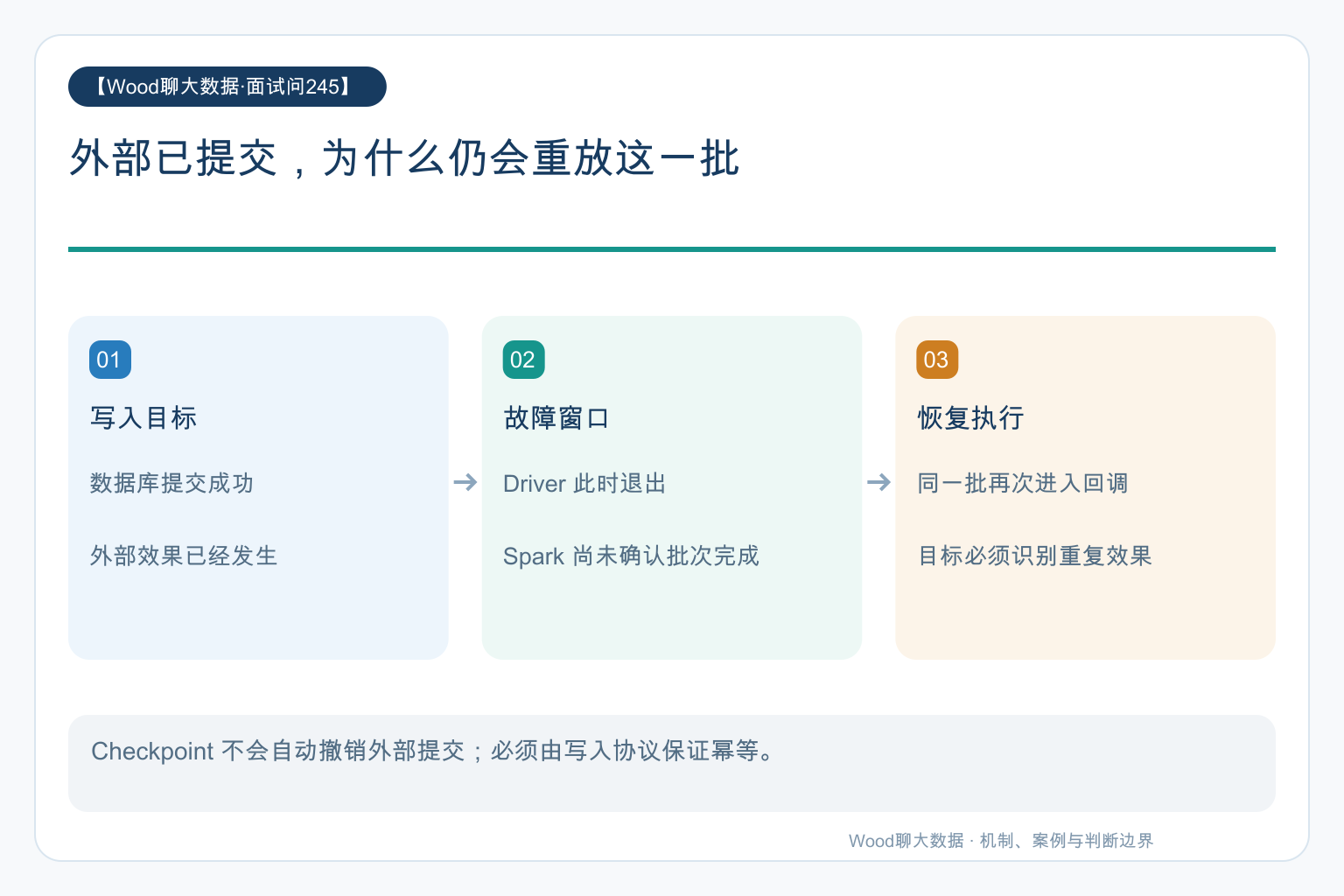Click the text 外部效果已经发生

tap(184, 556)
